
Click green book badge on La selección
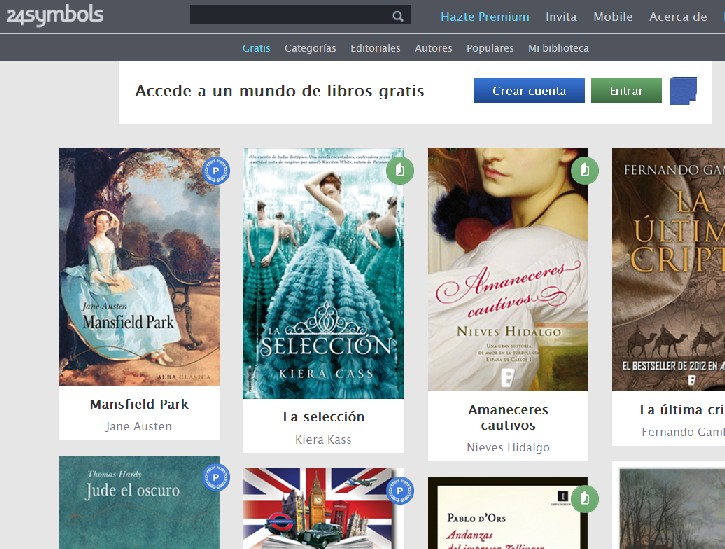pos(399,171)
